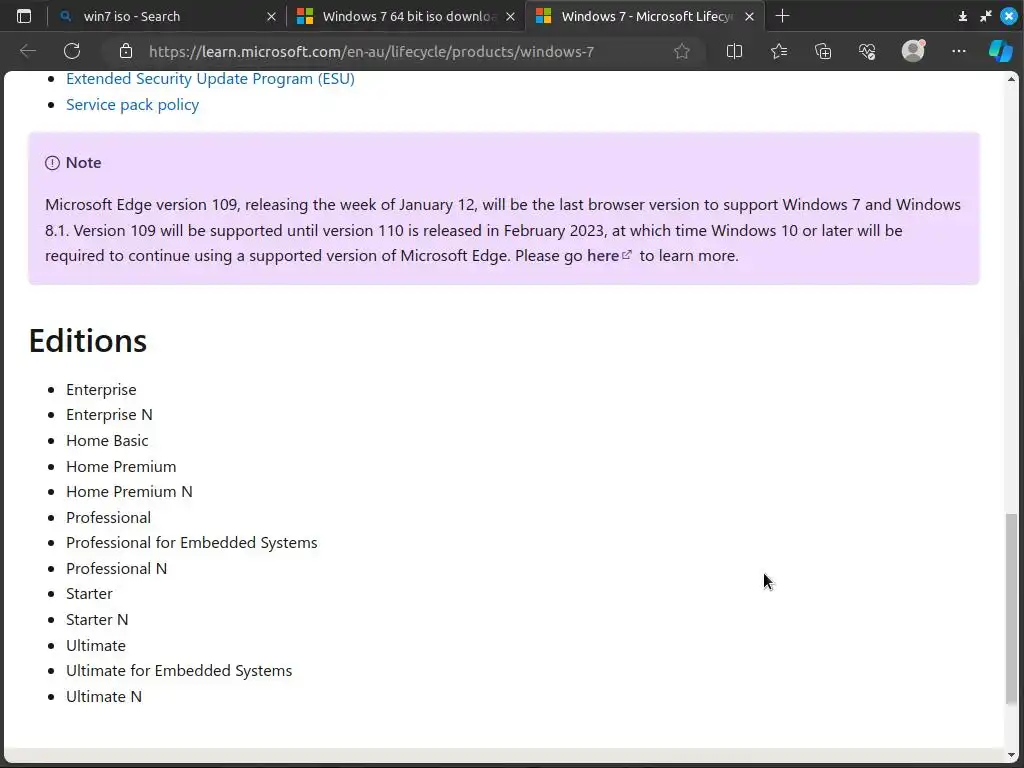Restore window from fullscreen arrows icon

point(985,16)
